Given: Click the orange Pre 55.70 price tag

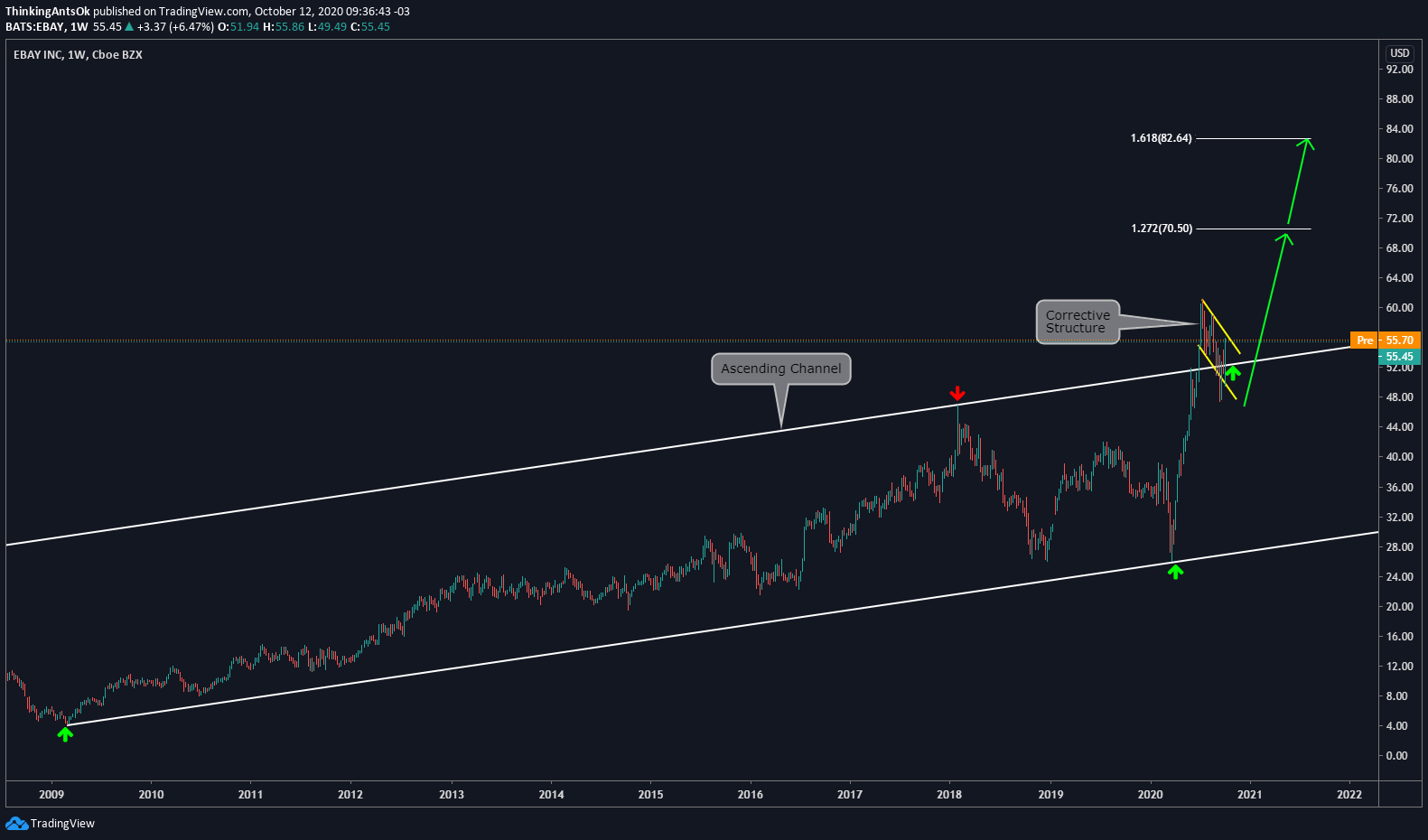Looking at the screenshot, I should [x=1386, y=341].
